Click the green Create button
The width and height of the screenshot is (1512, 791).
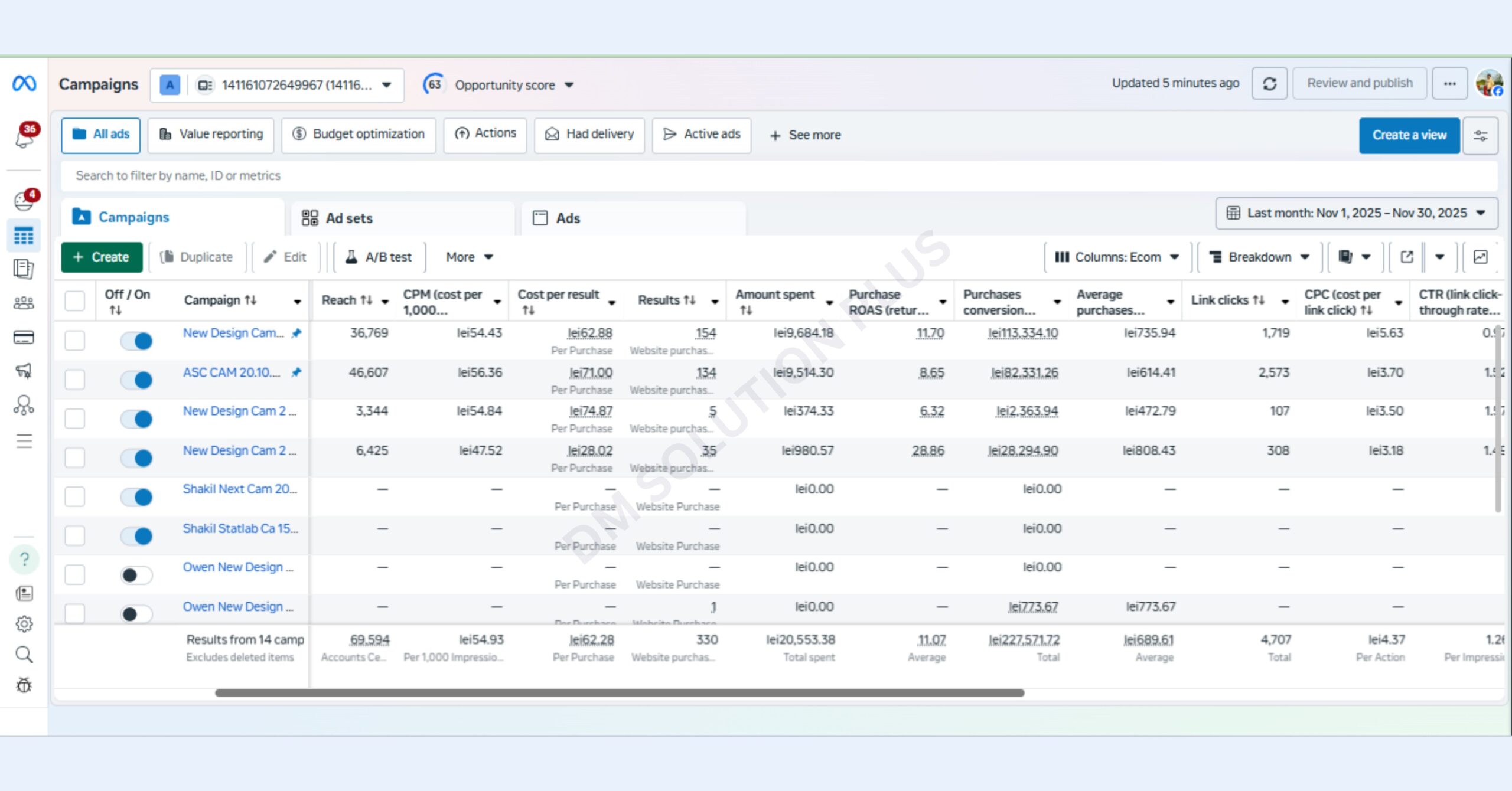pyautogui.click(x=102, y=257)
